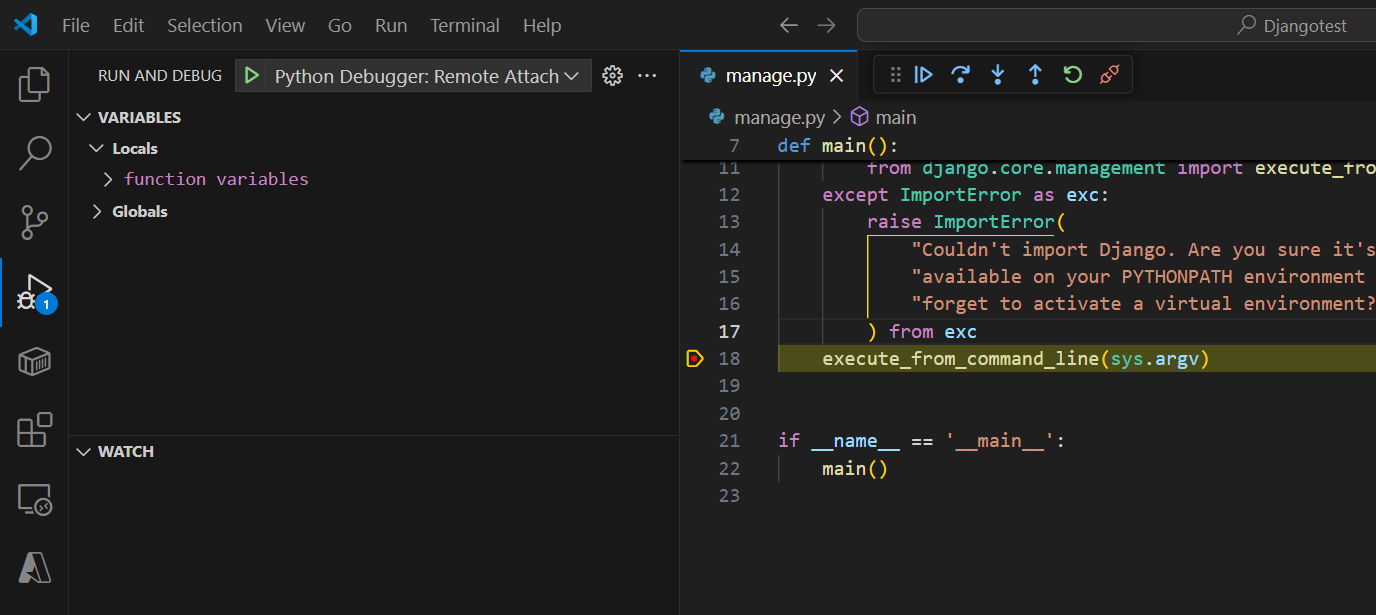Open the Run menu
This screenshot has width=1376, height=615.
coord(390,25)
